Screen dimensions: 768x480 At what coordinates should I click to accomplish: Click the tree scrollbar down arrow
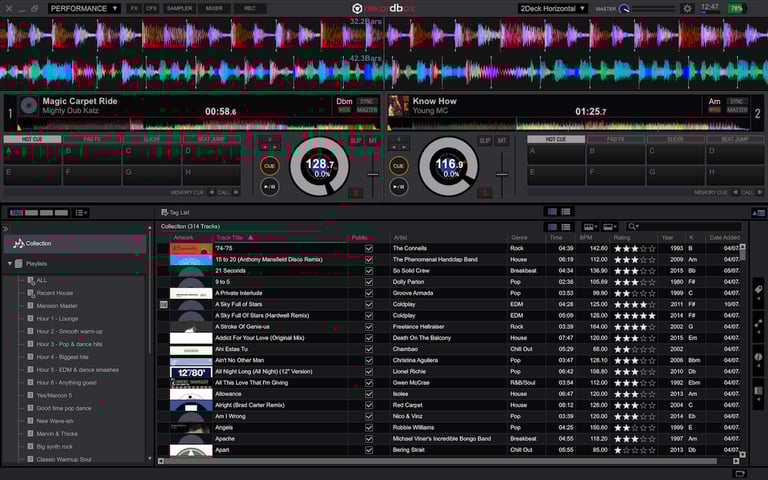click(149, 459)
